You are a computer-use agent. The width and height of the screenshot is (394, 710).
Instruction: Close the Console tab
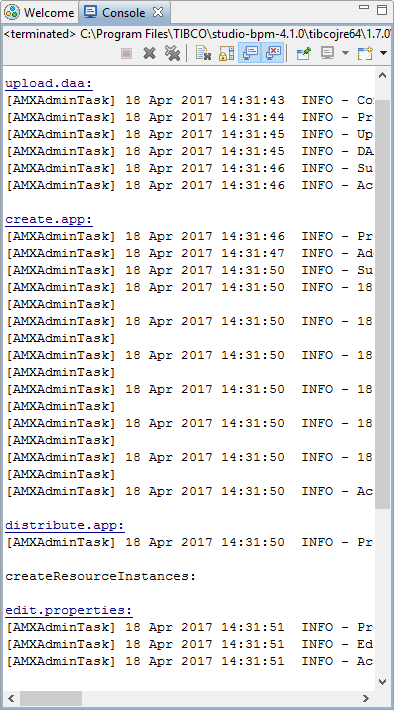click(x=158, y=12)
